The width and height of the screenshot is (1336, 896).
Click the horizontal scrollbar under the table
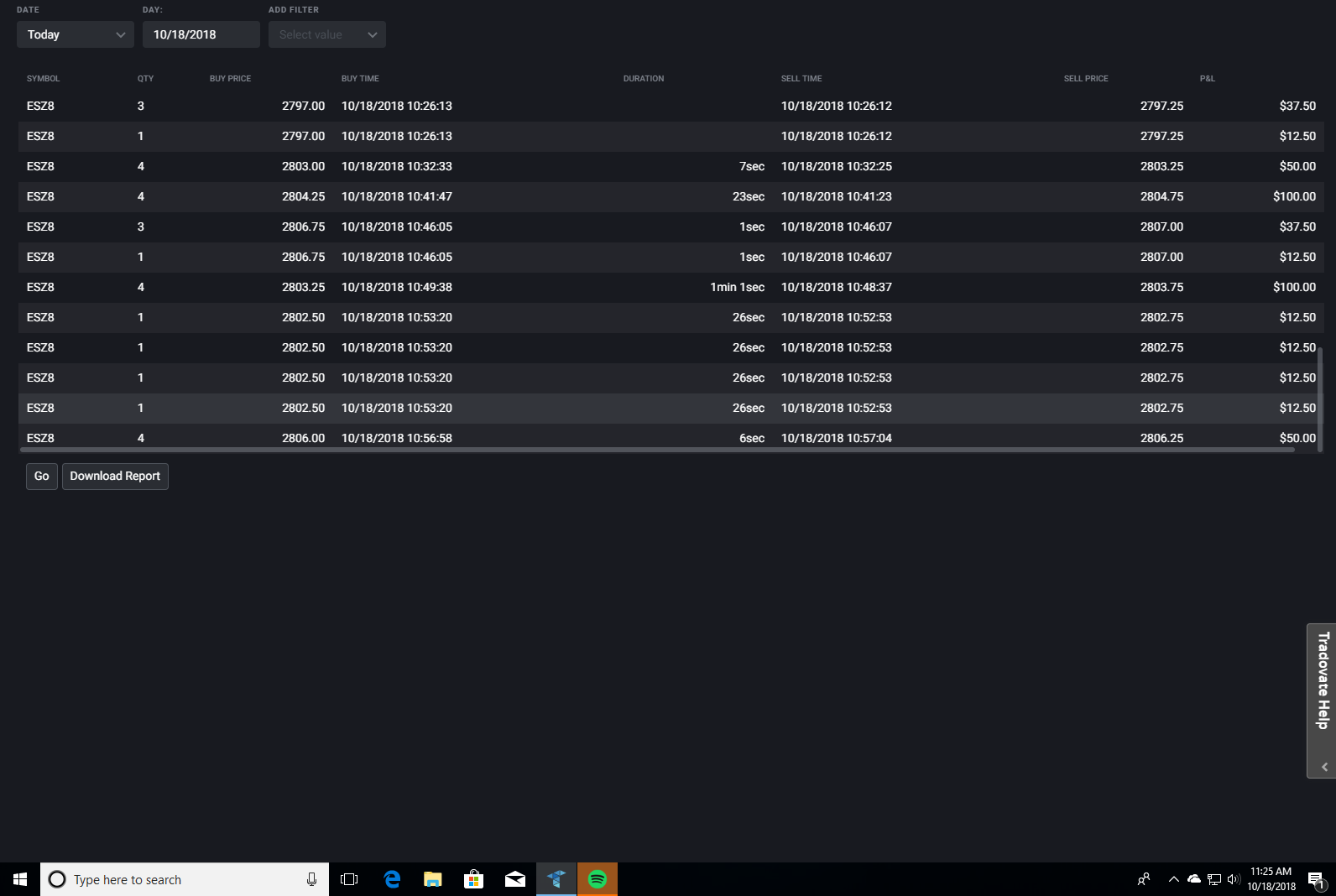tap(657, 450)
